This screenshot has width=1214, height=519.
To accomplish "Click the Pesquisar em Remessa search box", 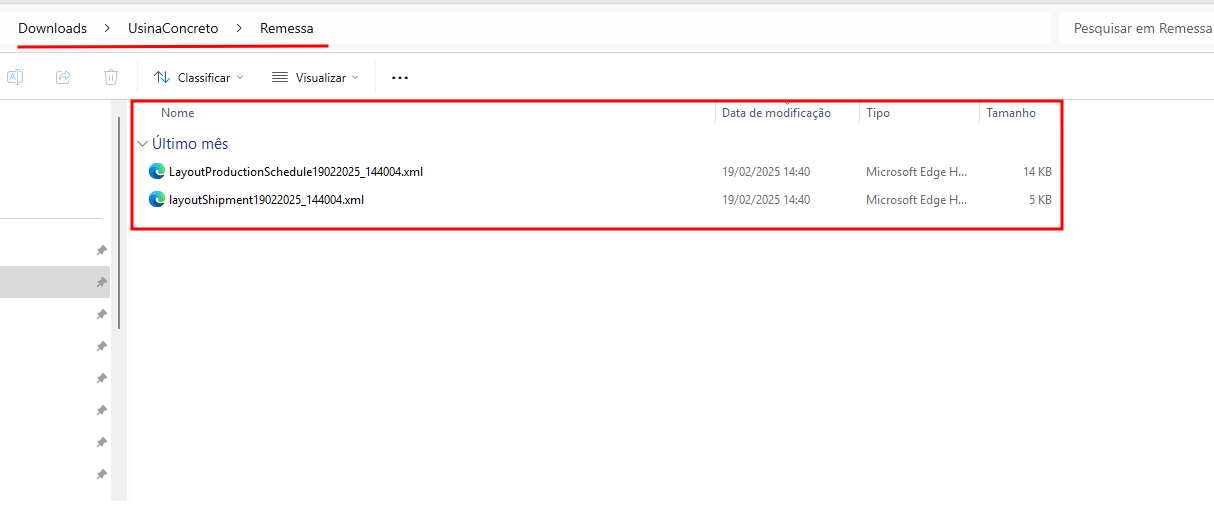I will point(1137,29).
